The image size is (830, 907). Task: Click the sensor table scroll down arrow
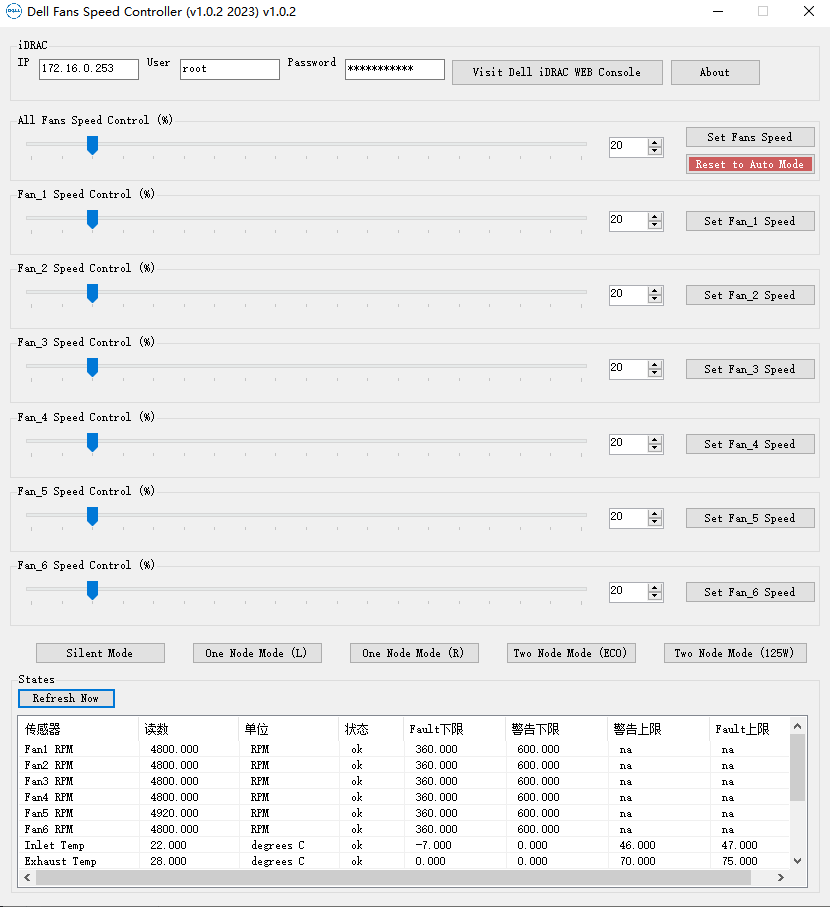pos(798,861)
